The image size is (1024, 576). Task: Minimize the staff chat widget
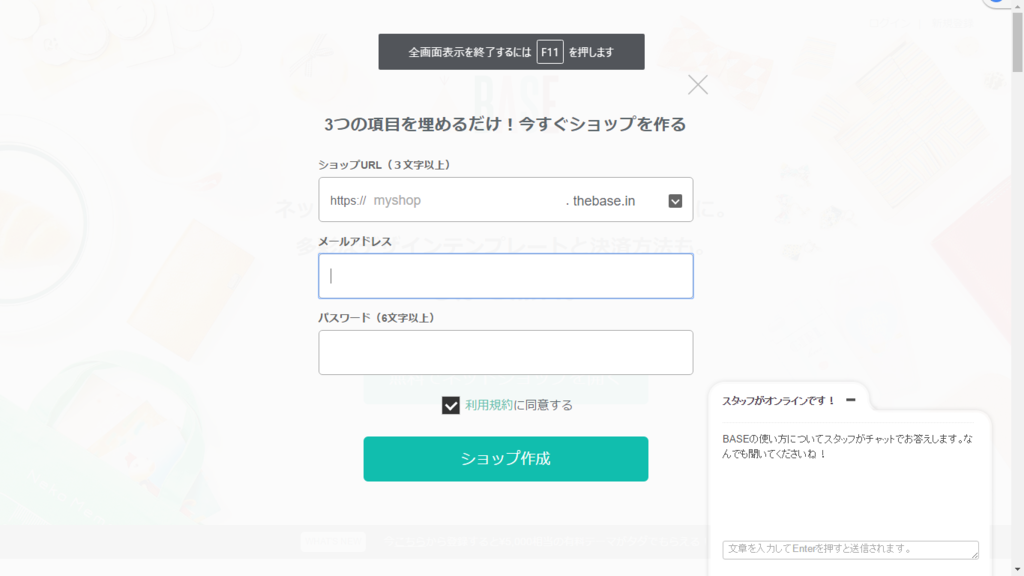click(x=850, y=400)
